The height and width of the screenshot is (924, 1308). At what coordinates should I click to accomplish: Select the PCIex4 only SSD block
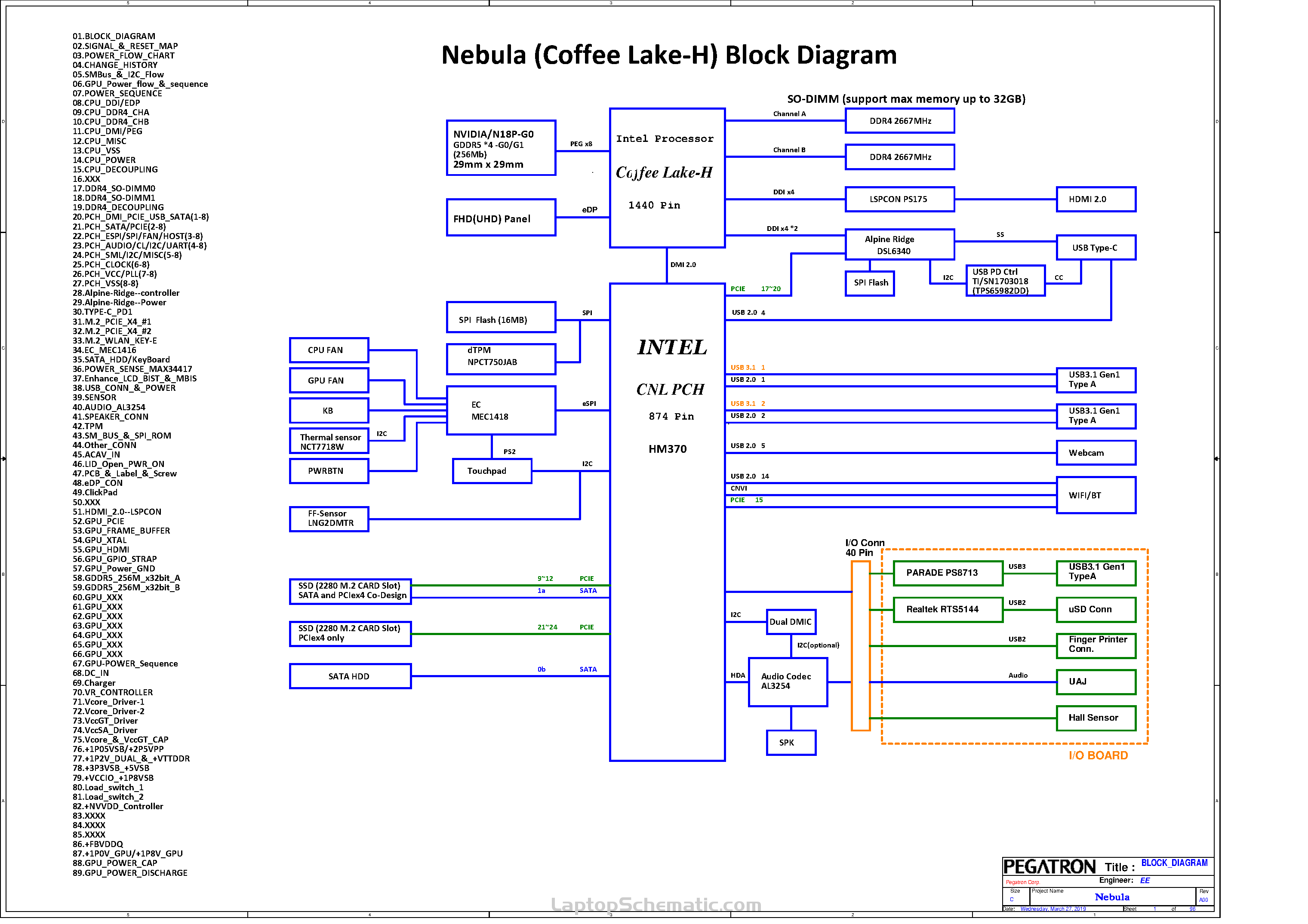tap(351, 634)
